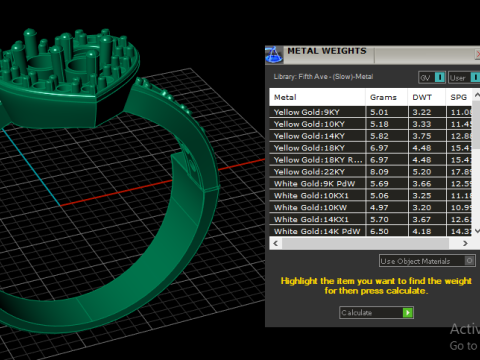Select the White Gold:10KX1 row

[x=370, y=195]
